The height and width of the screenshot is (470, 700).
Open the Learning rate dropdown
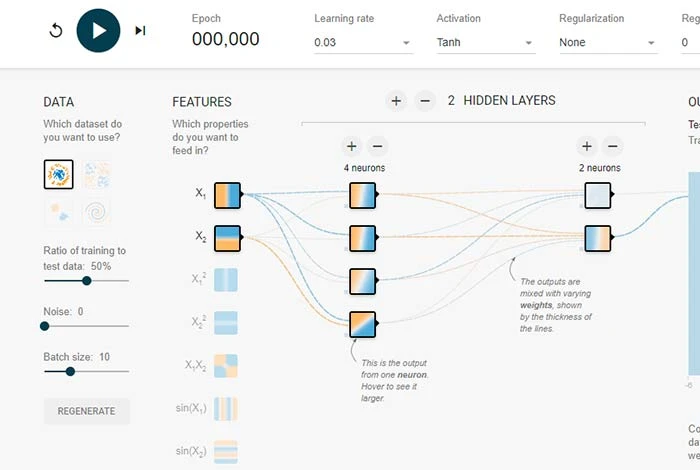tap(362, 43)
